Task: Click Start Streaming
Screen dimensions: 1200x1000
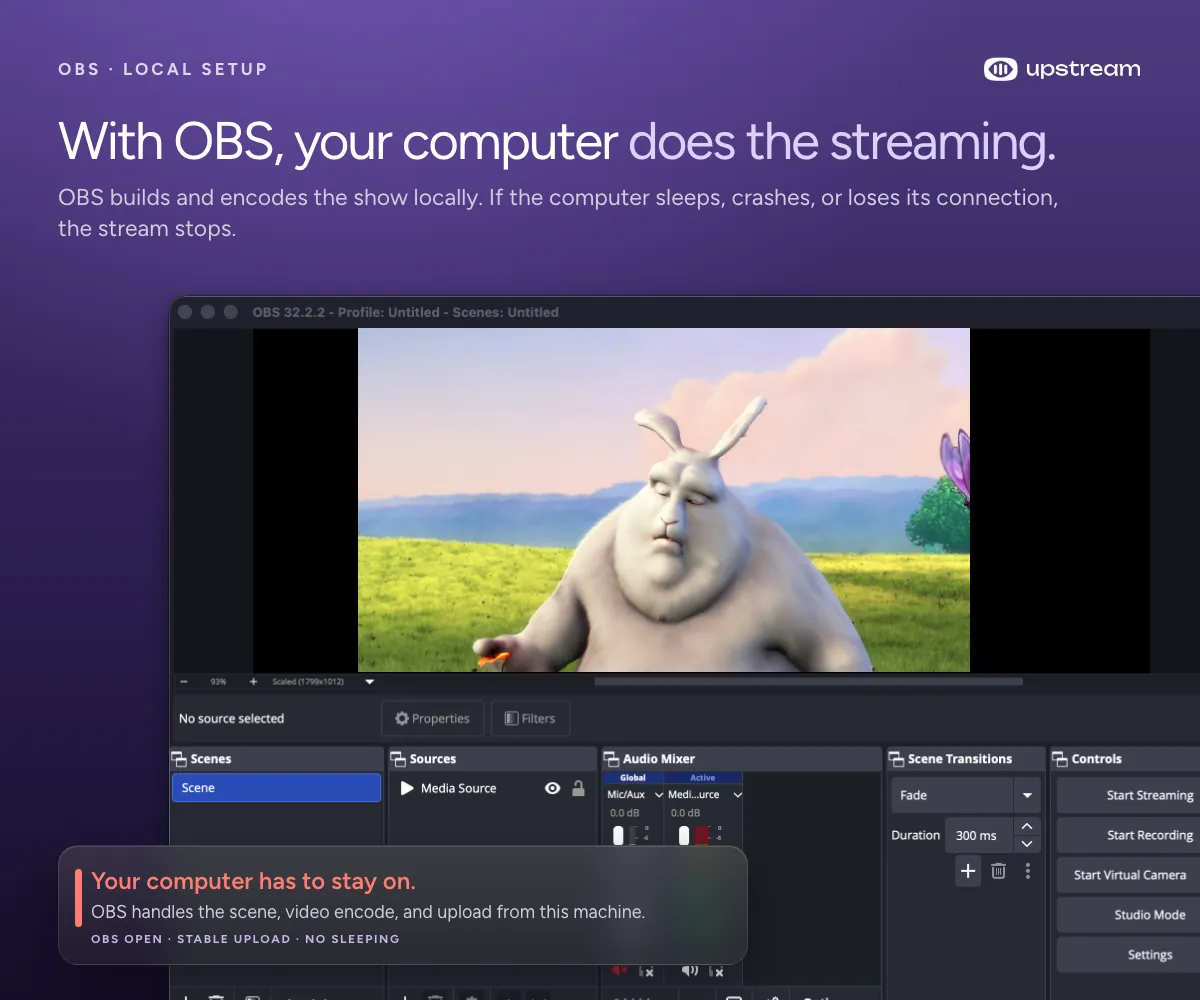Action: coord(1129,795)
